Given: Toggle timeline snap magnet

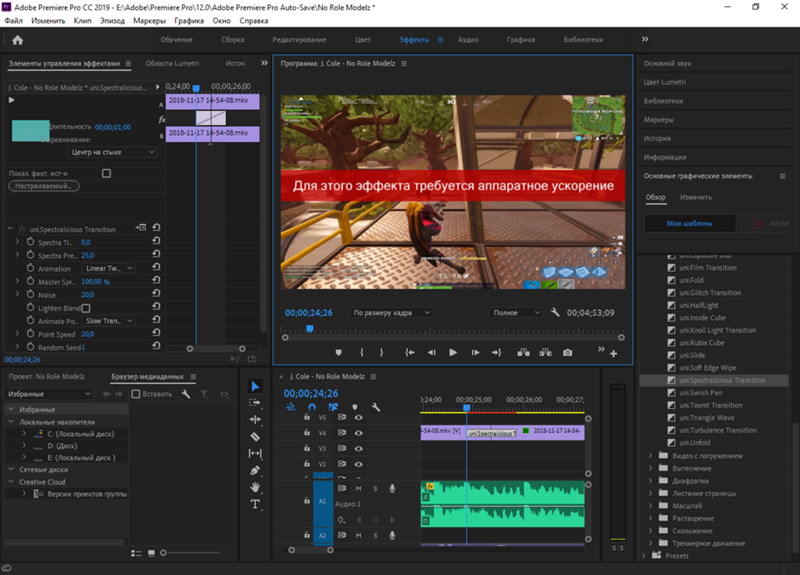Looking at the screenshot, I should [312, 407].
